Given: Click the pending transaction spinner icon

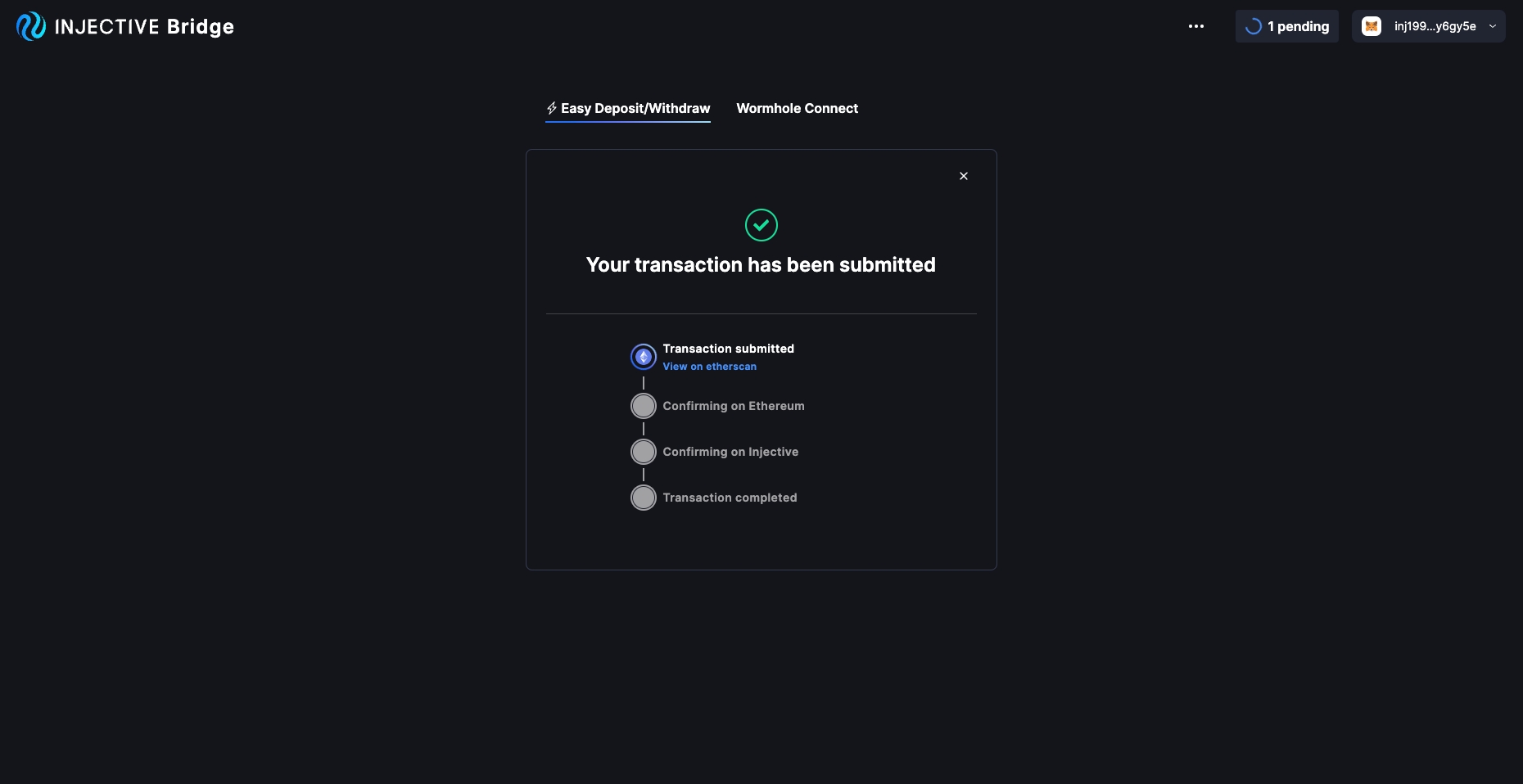Looking at the screenshot, I should tap(1253, 26).
